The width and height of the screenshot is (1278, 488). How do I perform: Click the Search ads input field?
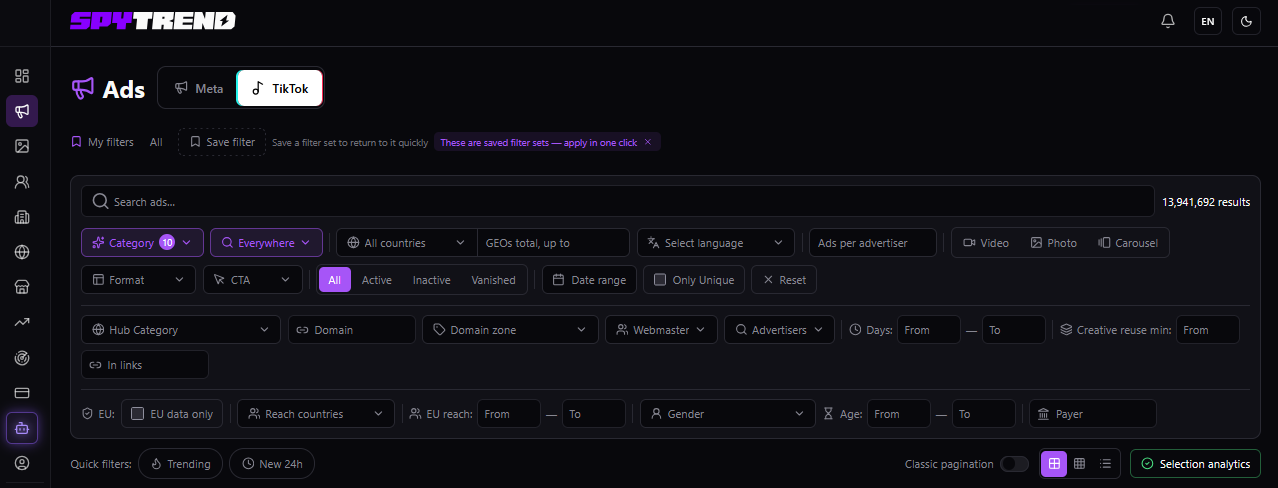pyautogui.click(x=617, y=202)
